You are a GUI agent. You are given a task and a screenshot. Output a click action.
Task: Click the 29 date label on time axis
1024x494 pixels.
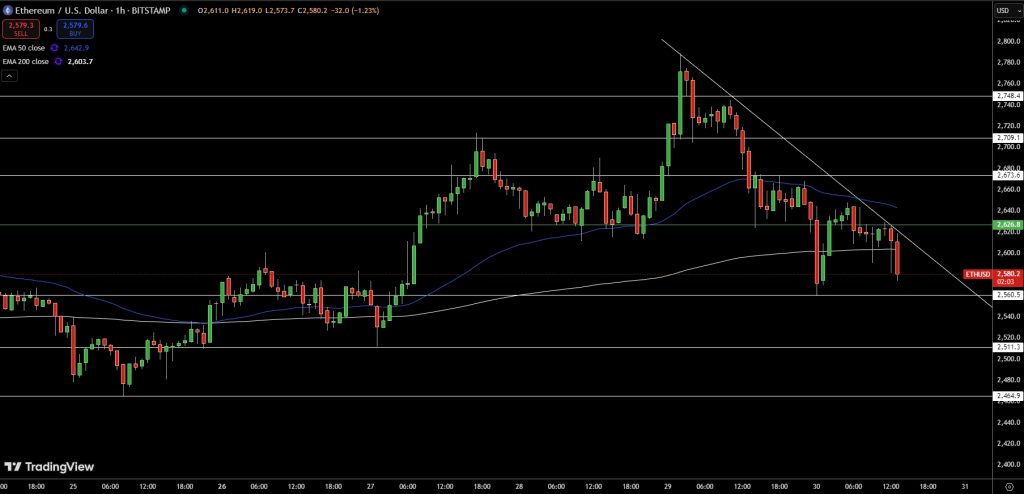[668, 486]
